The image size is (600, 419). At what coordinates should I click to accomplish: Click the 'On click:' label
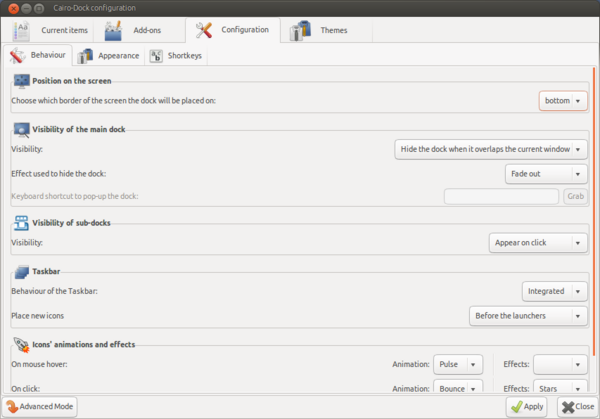click(25, 388)
